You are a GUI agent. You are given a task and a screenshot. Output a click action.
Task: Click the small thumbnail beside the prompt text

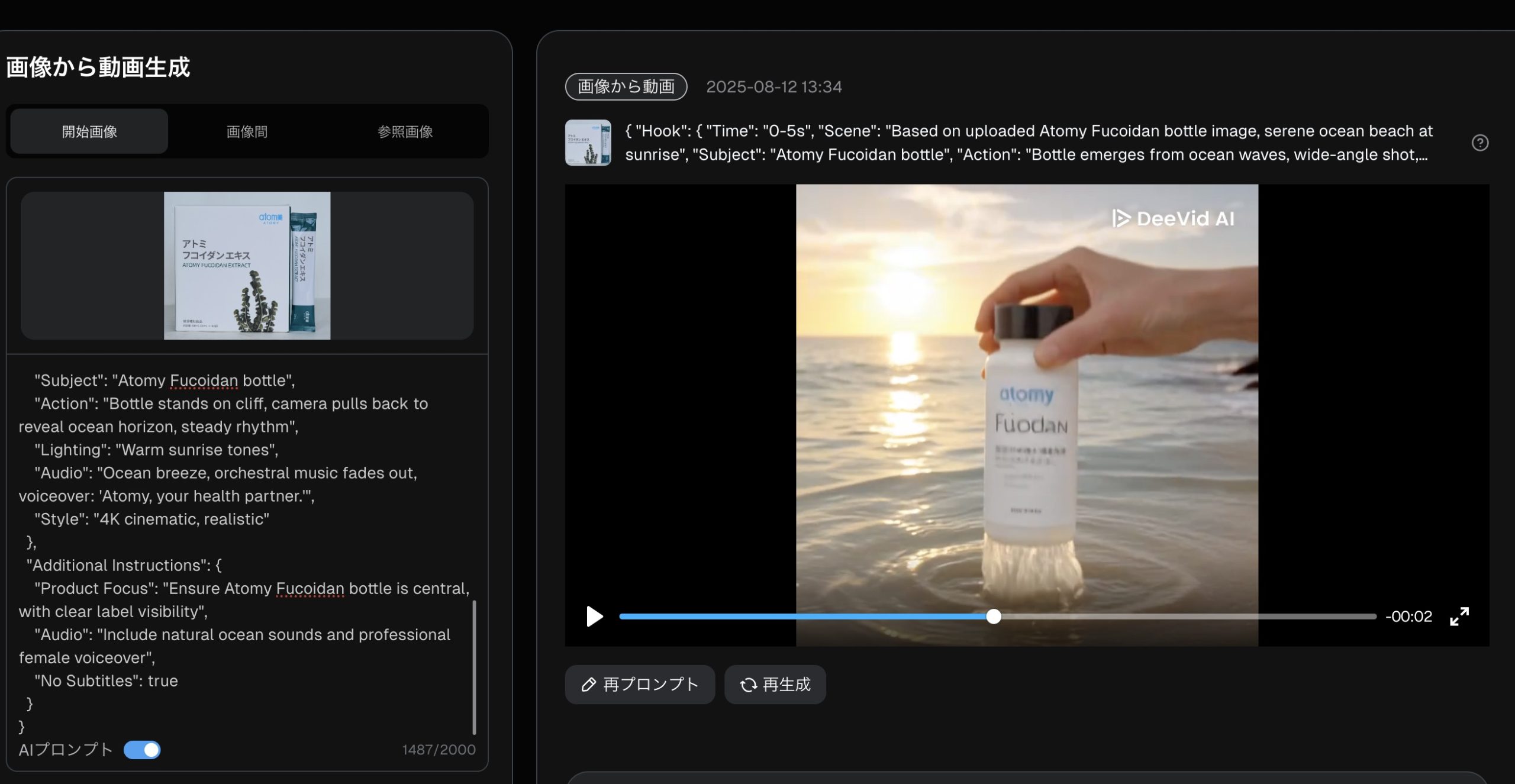(588, 142)
